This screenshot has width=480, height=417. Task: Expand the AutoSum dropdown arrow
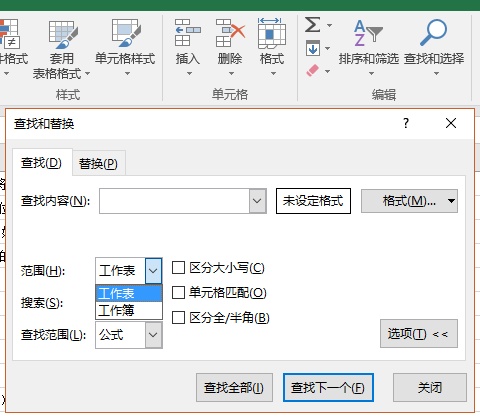[329, 25]
